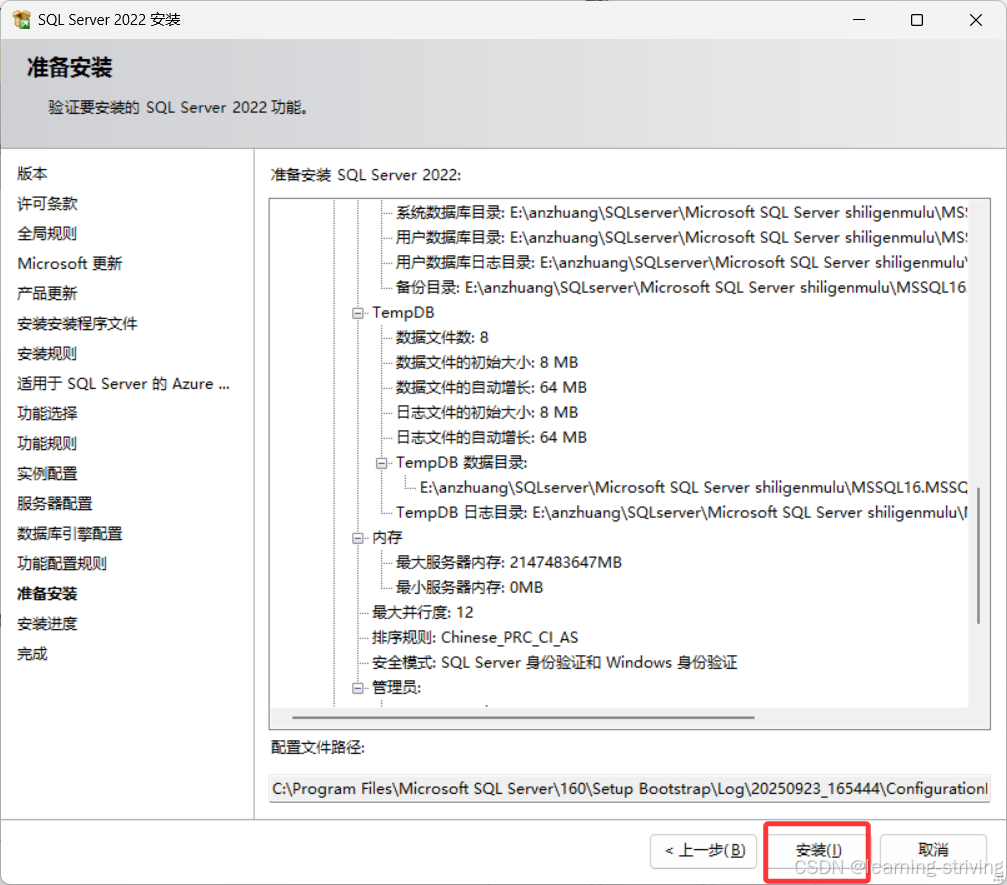
Task: Select the 许可条款 step in sidebar
Action: click(47, 204)
